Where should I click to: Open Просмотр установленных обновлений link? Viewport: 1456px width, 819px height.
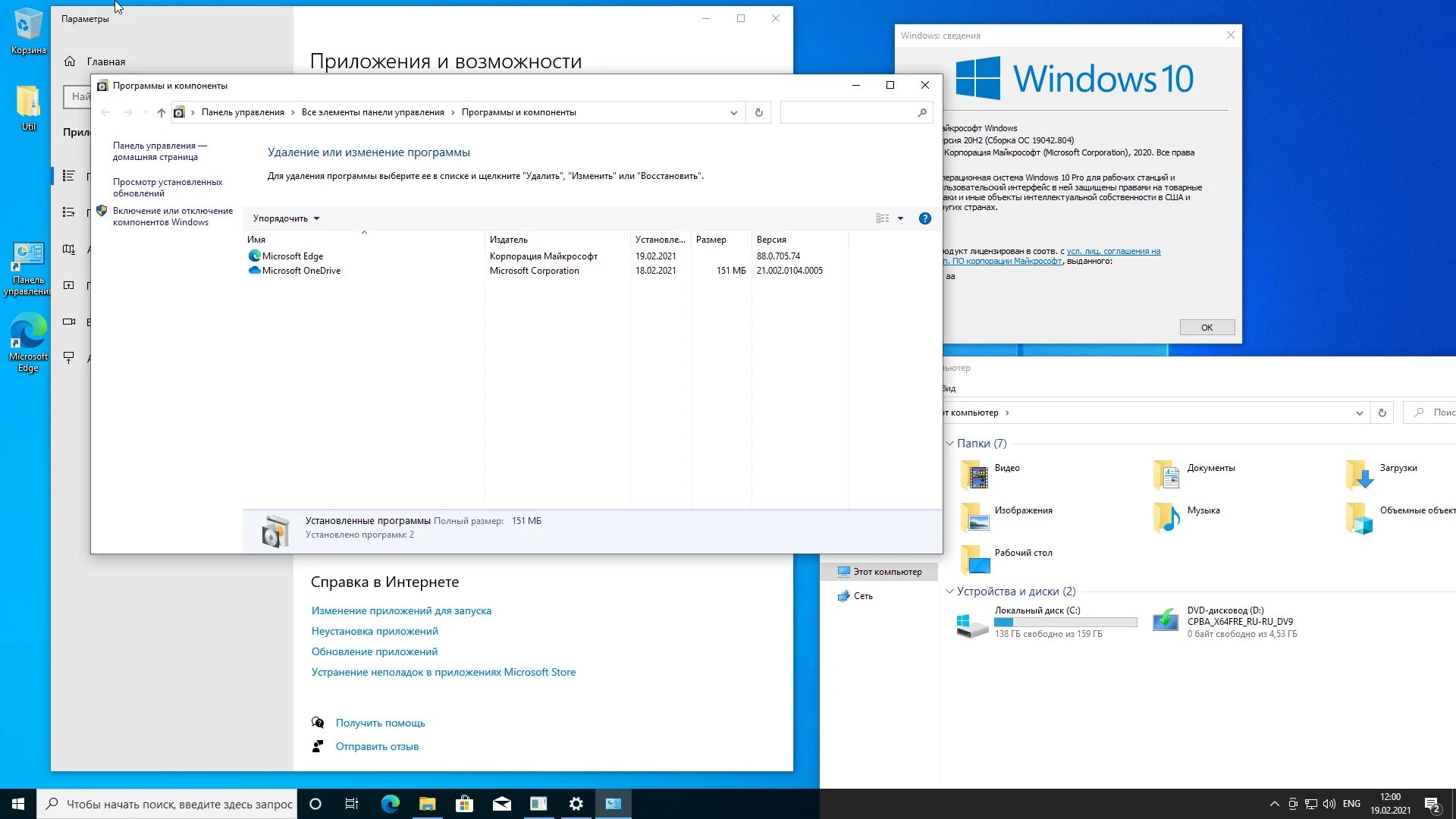click(x=167, y=187)
